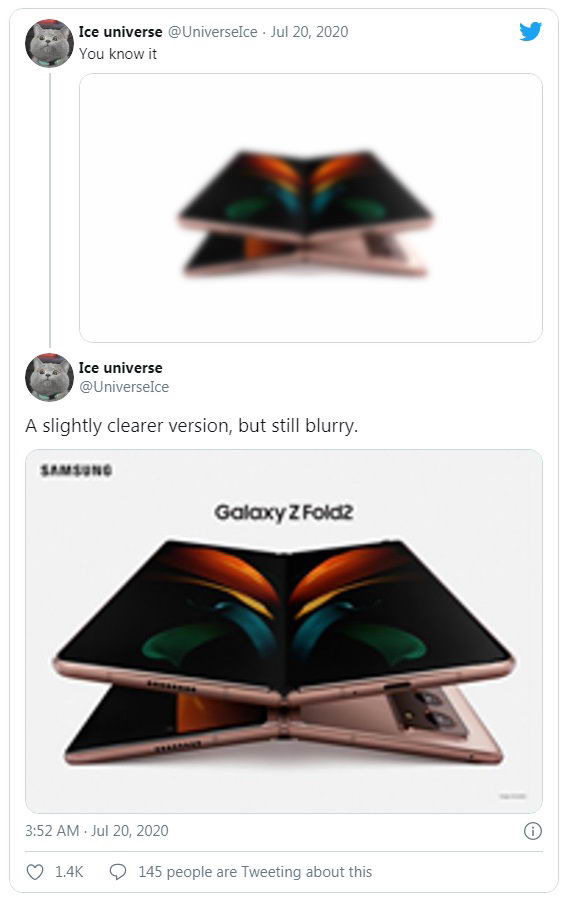Click the info circle icon
565x901 pixels.
click(533, 831)
